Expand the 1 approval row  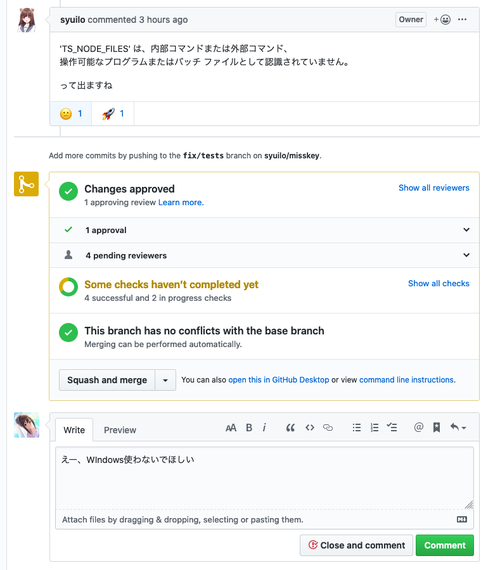pos(264,230)
